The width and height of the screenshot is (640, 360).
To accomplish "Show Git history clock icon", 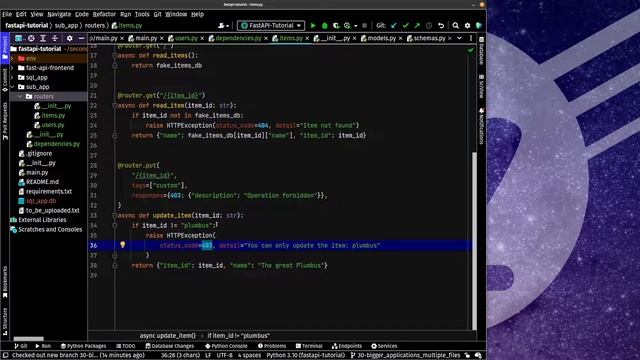I will [429, 25].
